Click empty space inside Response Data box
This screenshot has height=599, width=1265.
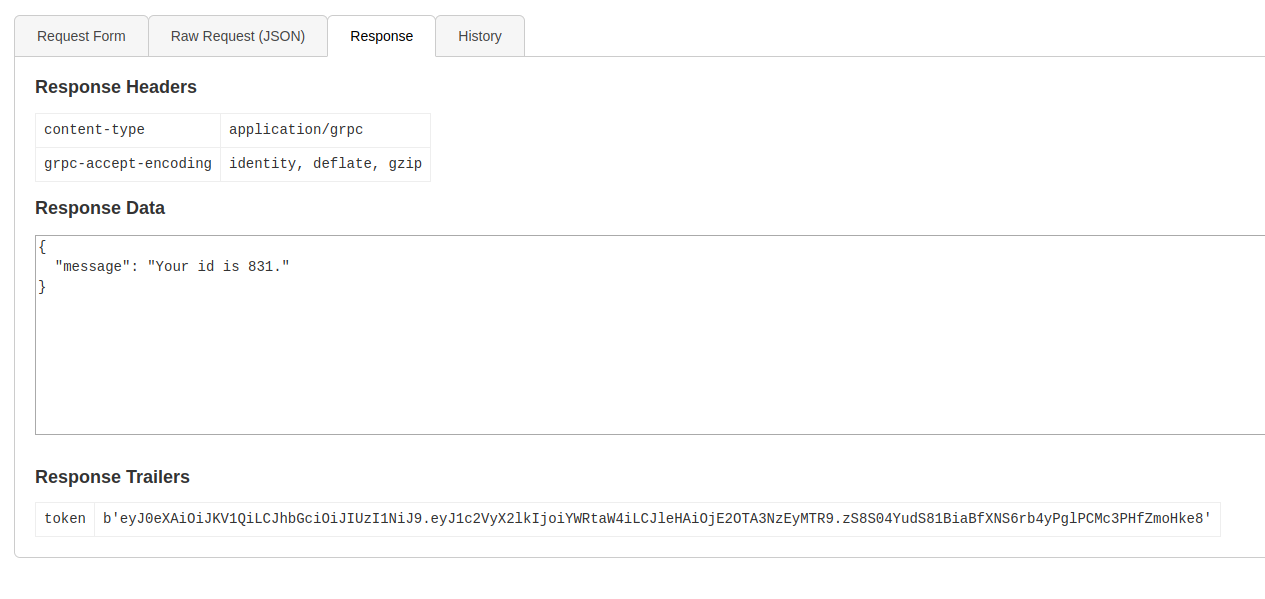[x=600, y=370]
